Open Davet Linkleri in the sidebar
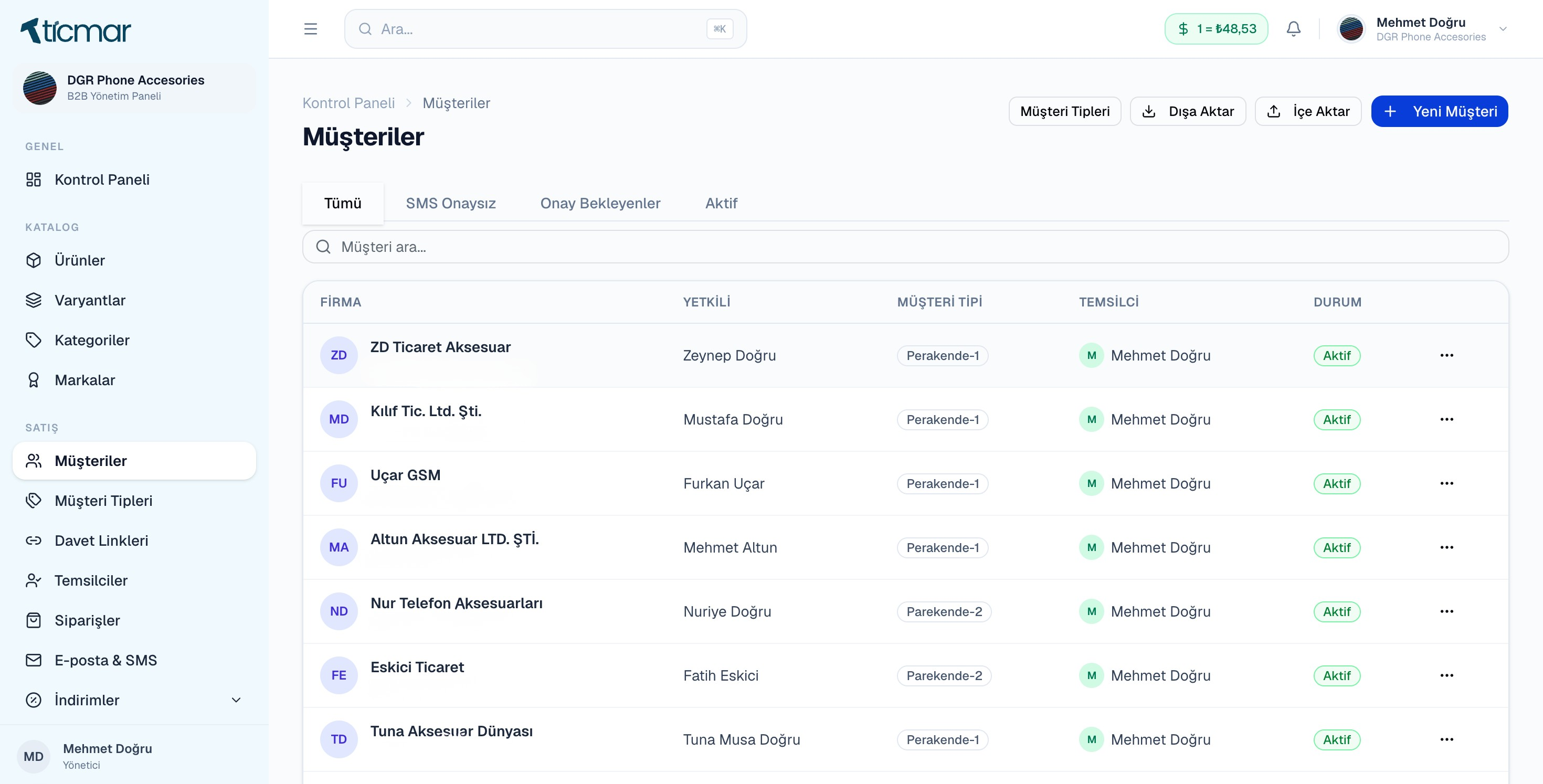This screenshot has width=1543, height=784. pyautogui.click(x=134, y=541)
